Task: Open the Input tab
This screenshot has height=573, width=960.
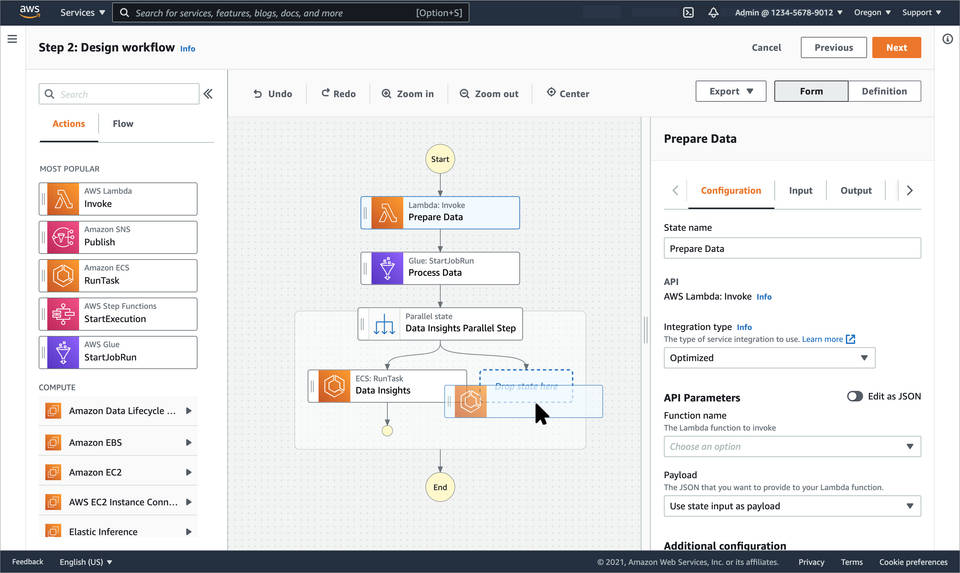Action: [800, 190]
